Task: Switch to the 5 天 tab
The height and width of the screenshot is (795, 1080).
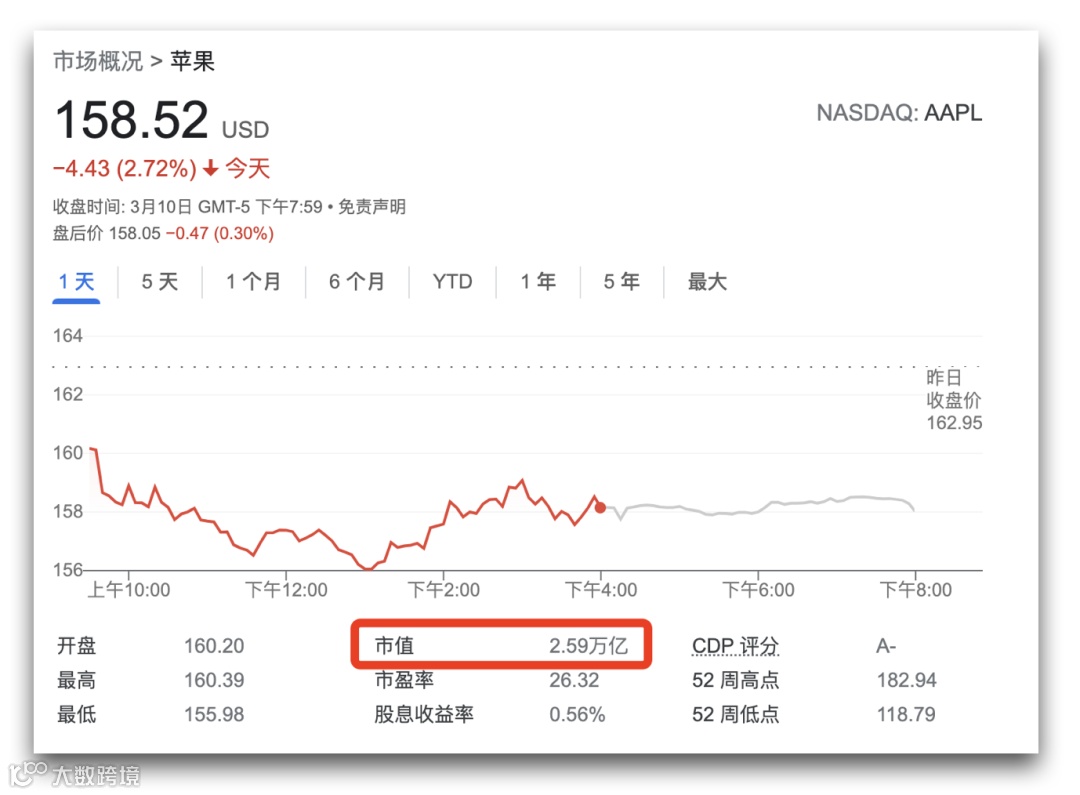Action: pyautogui.click(x=160, y=282)
